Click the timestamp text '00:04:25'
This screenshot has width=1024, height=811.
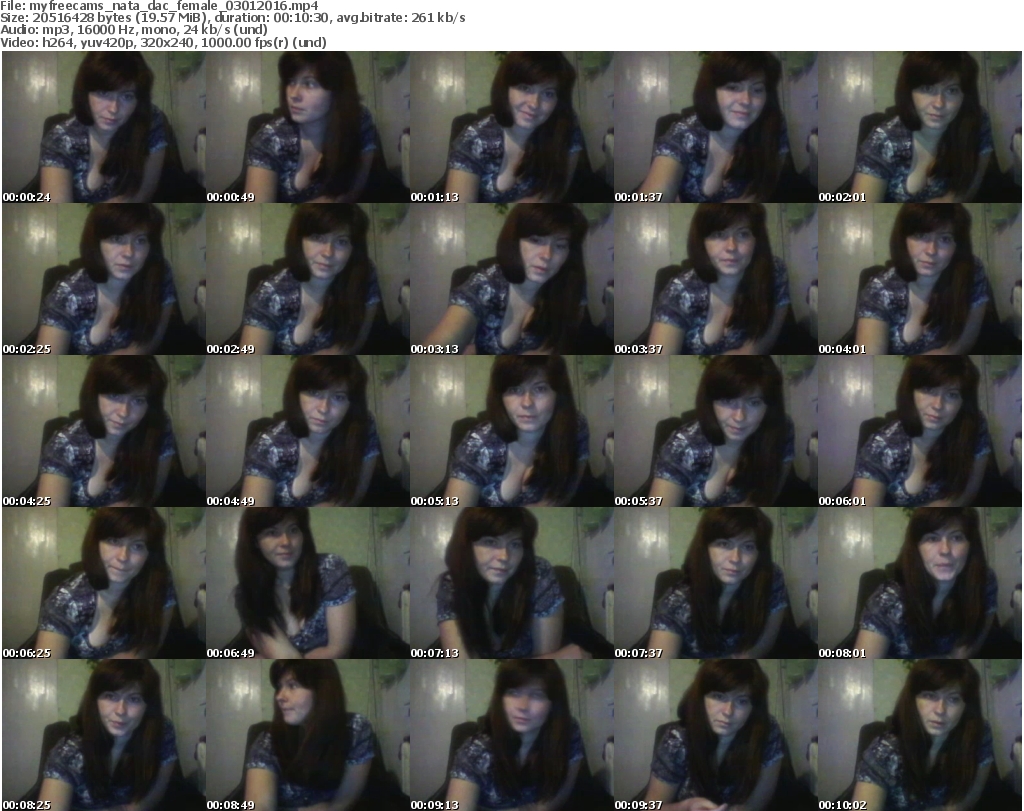[26, 501]
